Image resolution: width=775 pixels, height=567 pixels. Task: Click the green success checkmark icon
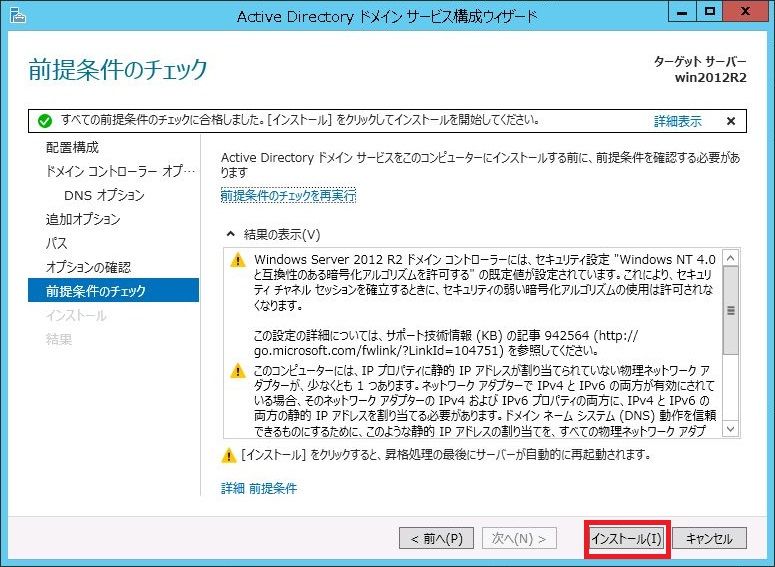coord(45,121)
